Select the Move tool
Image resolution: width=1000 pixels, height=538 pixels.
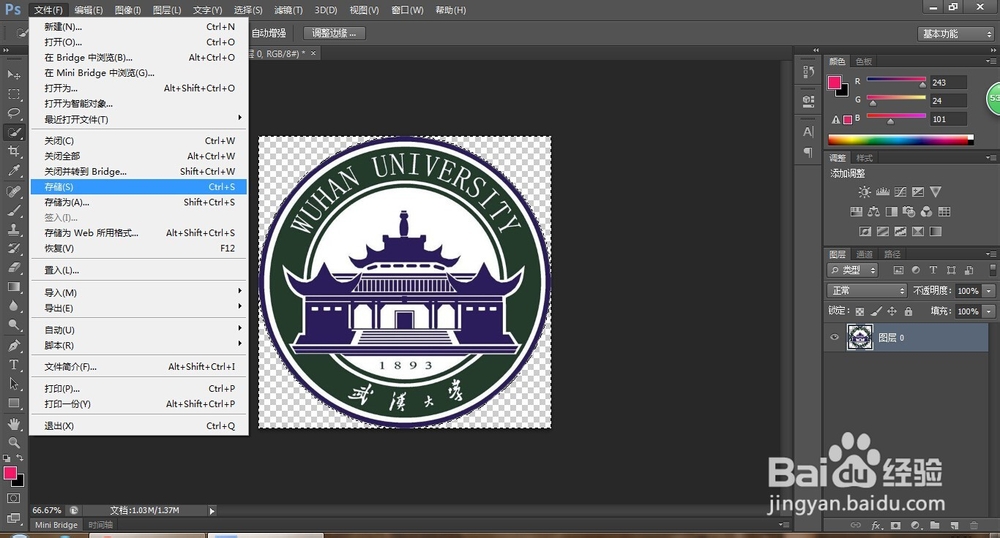tap(13, 75)
